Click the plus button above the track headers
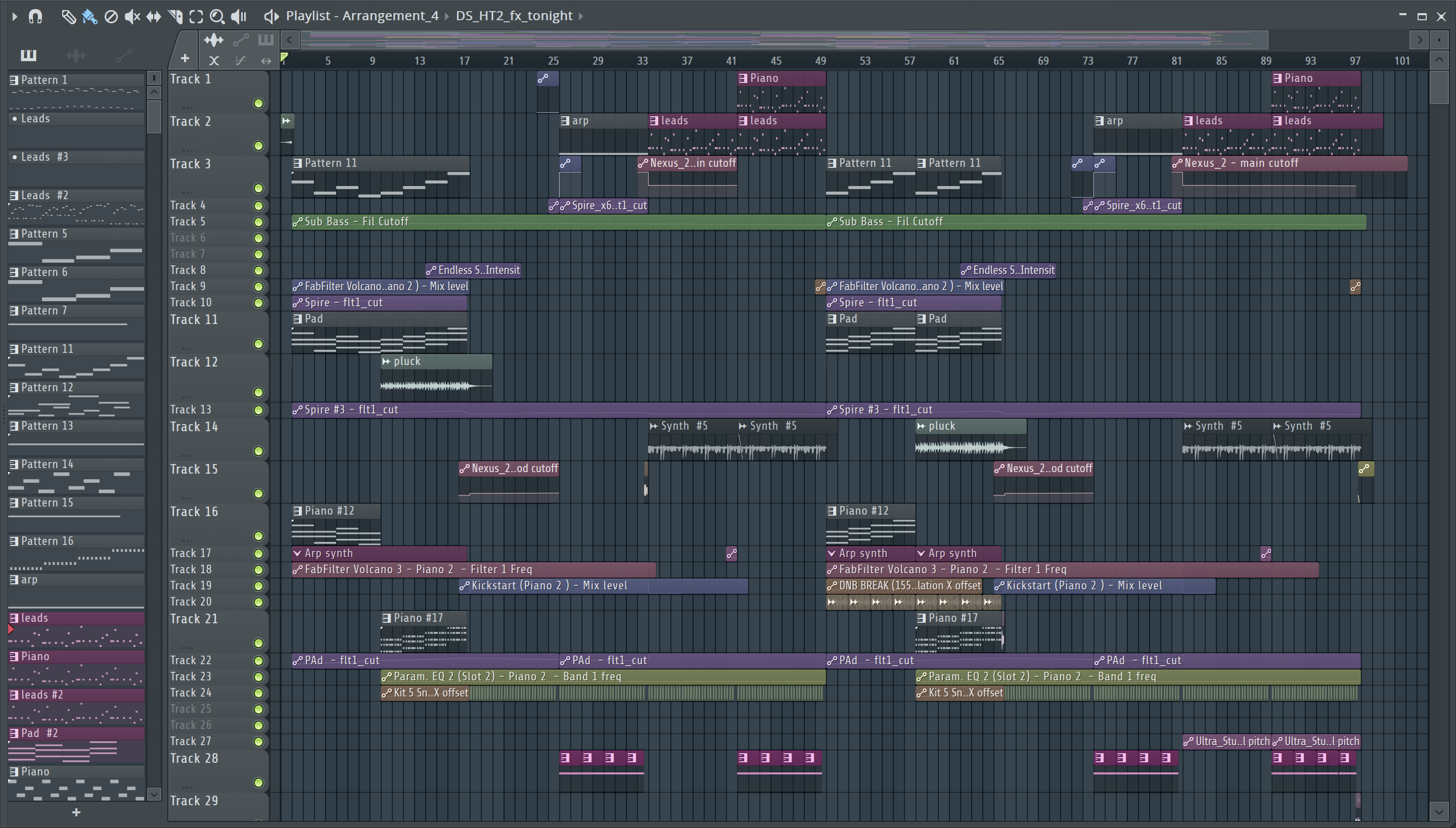Screen dimensions: 1456x828 pyautogui.click(x=185, y=59)
